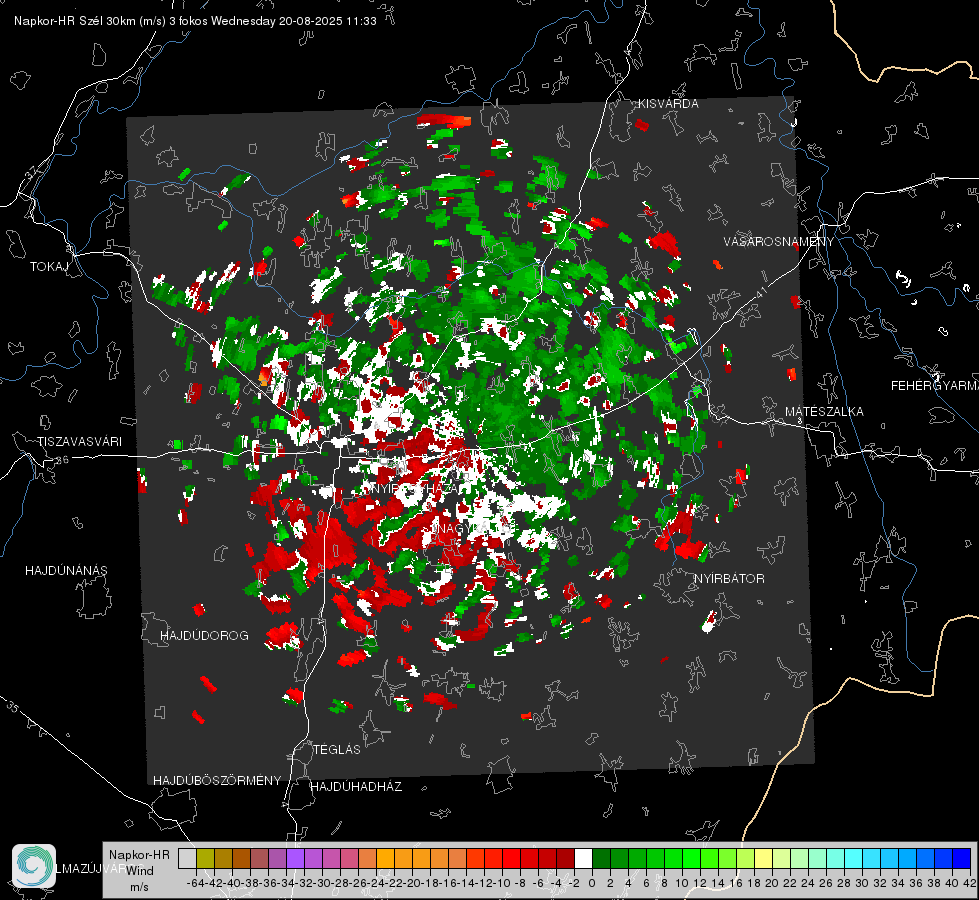Click the road number 36 marker
Viewport: 979px width, 900px height.
tap(62, 460)
